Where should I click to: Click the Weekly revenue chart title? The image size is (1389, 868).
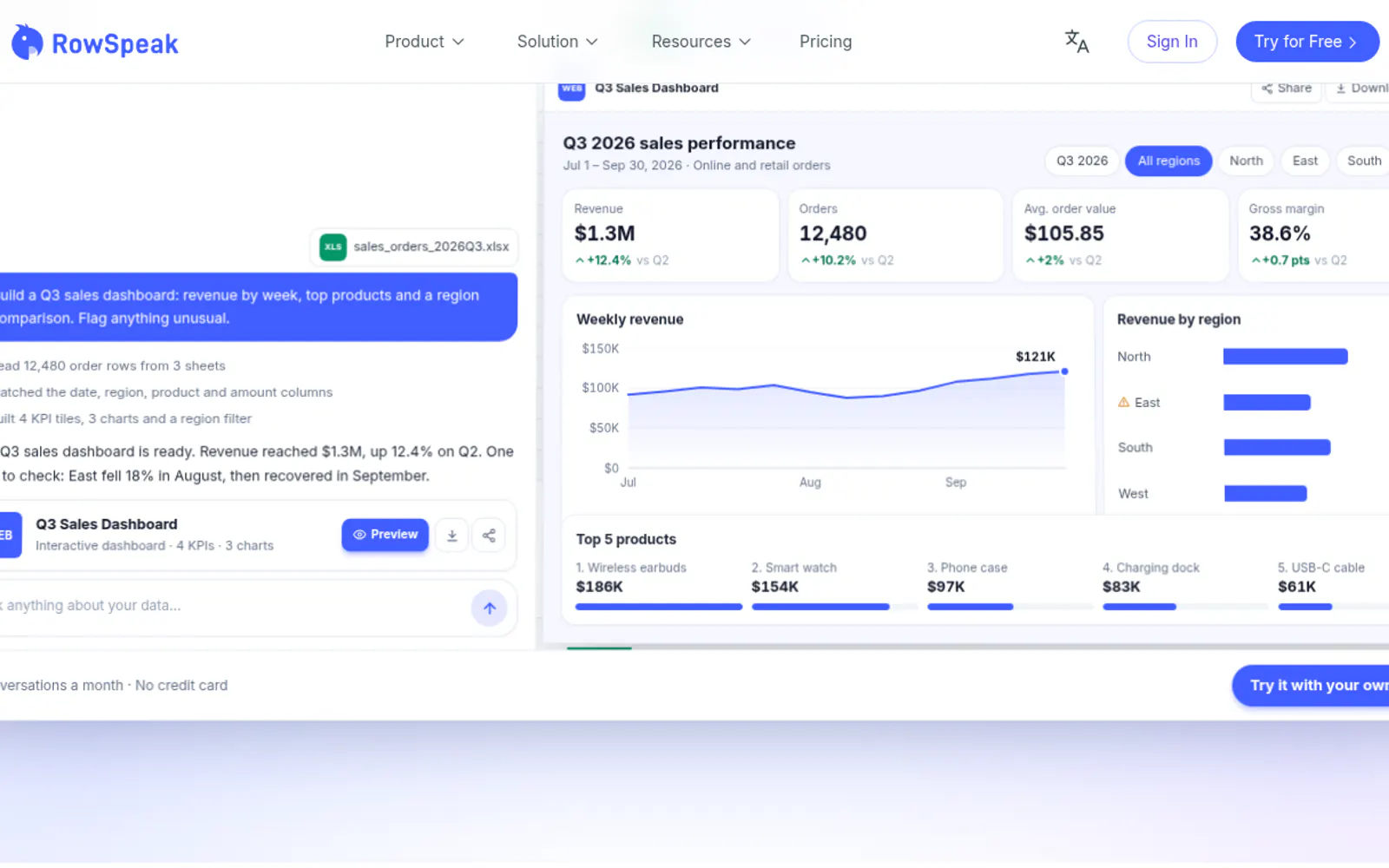(629, 319)
